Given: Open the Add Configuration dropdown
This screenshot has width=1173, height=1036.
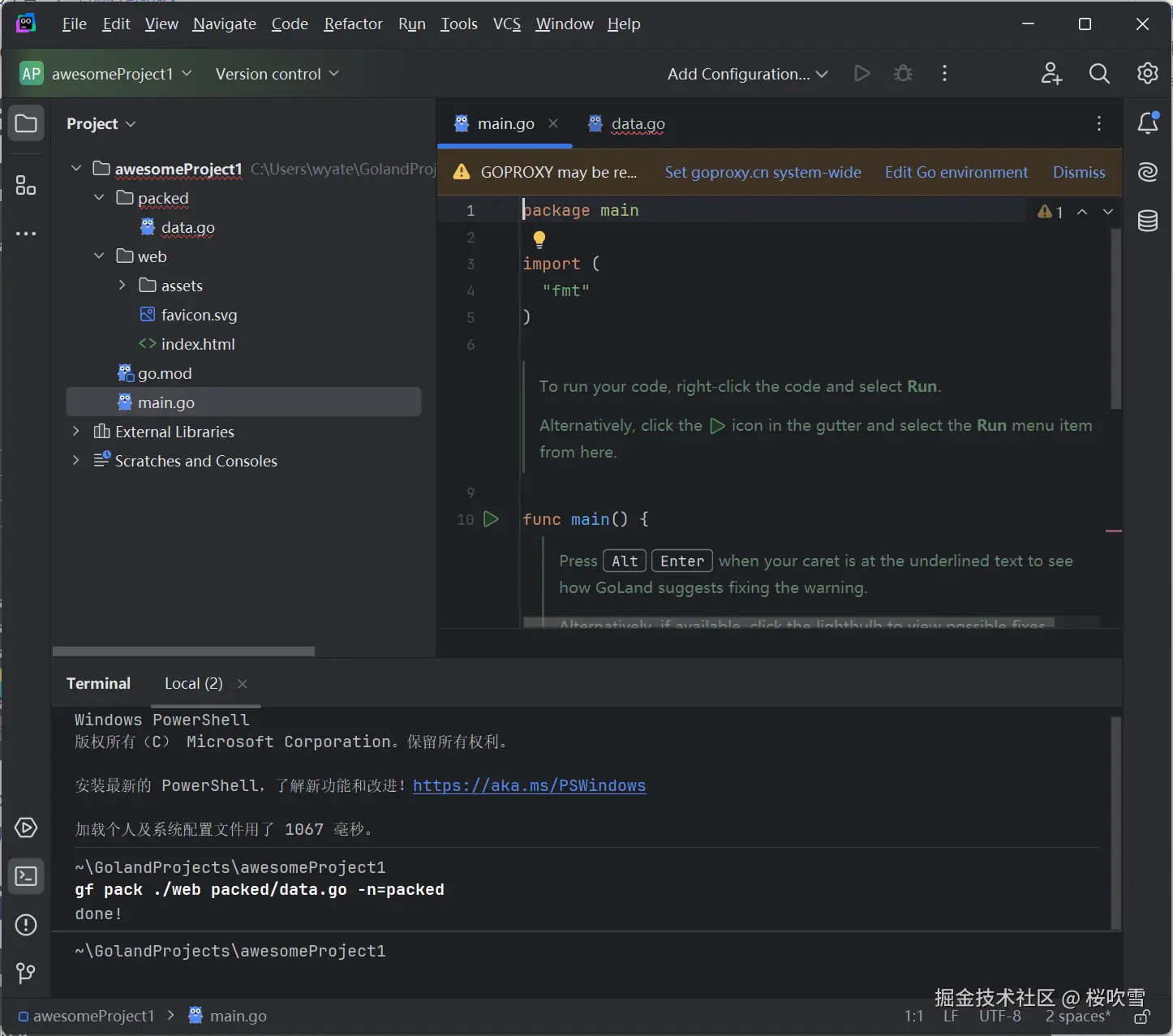Looking at the screenshot, I should pos(747,74).
